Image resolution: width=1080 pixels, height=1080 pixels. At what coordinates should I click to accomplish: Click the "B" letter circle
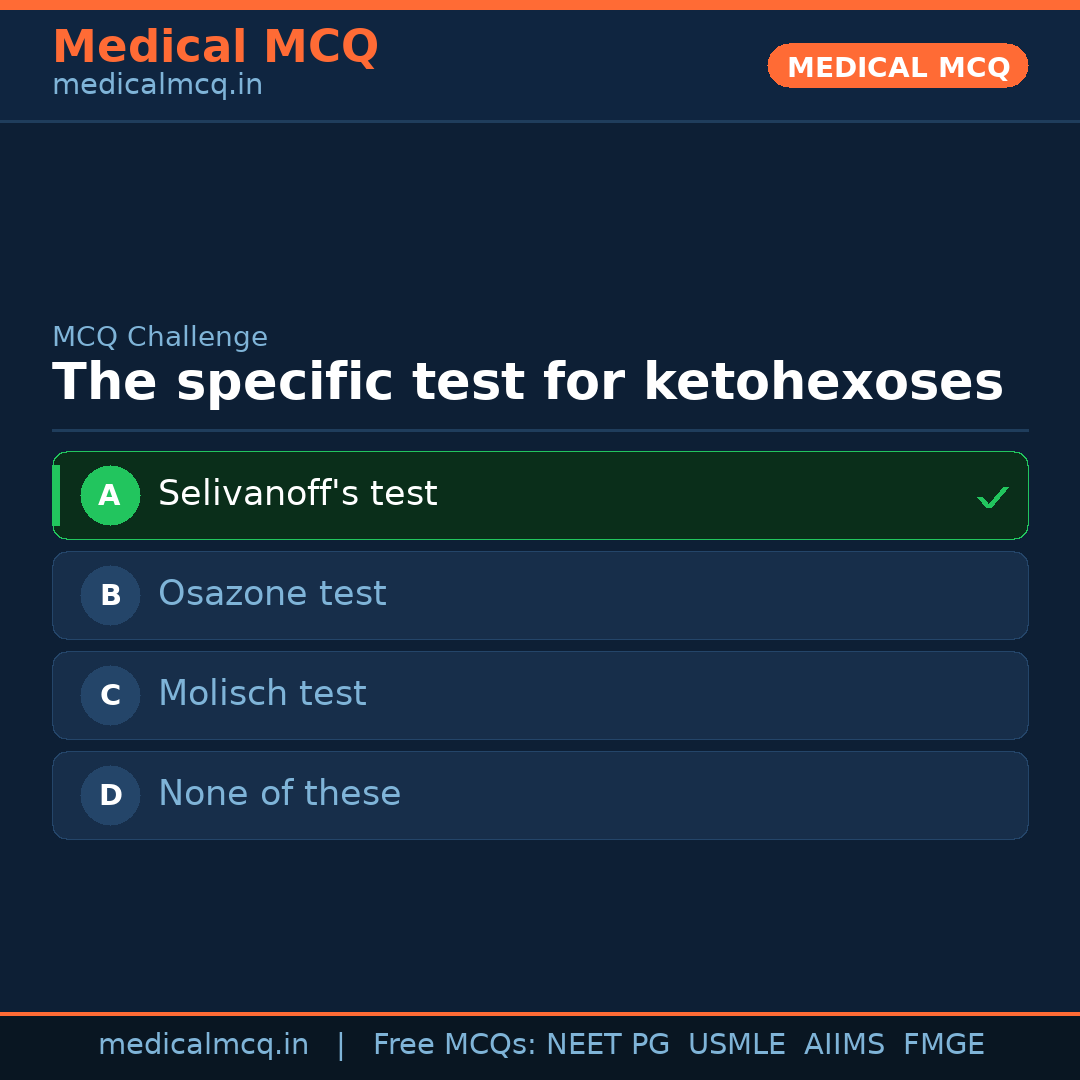coord(110,595)
